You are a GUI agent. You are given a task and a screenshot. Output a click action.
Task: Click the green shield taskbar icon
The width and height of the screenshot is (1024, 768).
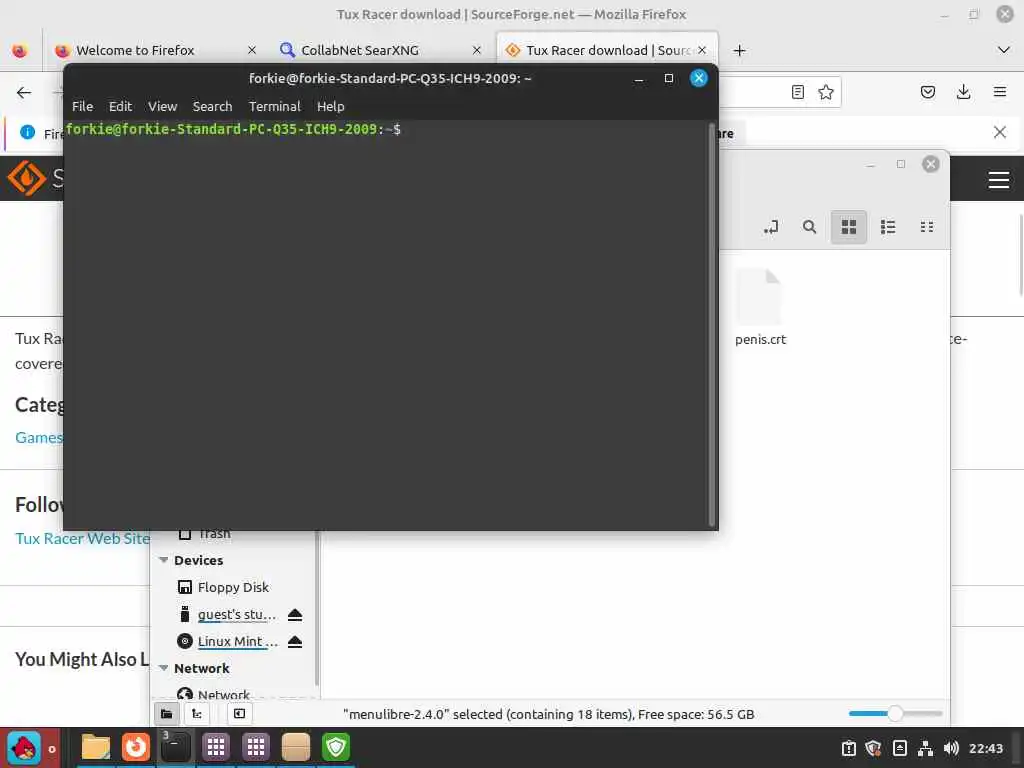click(x=336, y=747)
